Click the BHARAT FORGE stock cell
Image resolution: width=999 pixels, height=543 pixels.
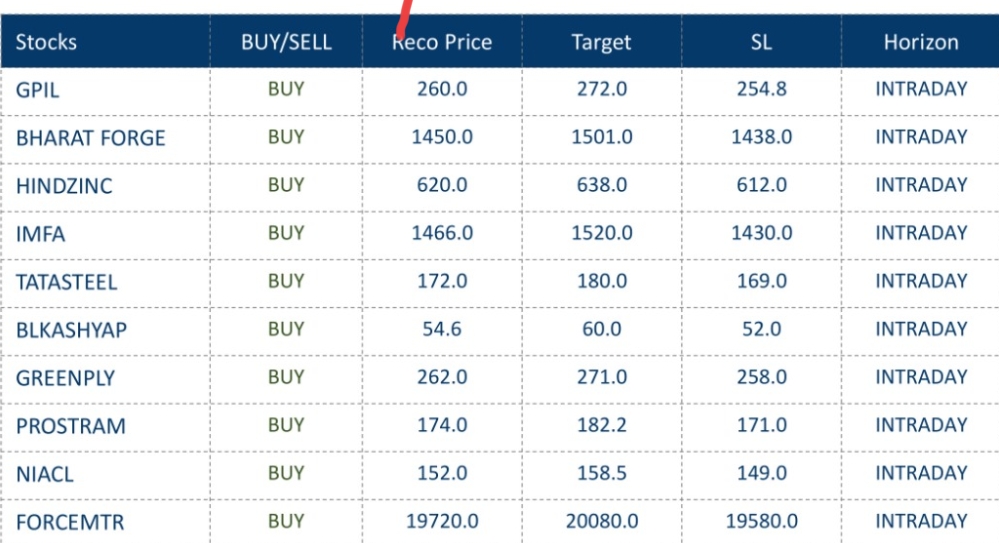click(90, 138)
